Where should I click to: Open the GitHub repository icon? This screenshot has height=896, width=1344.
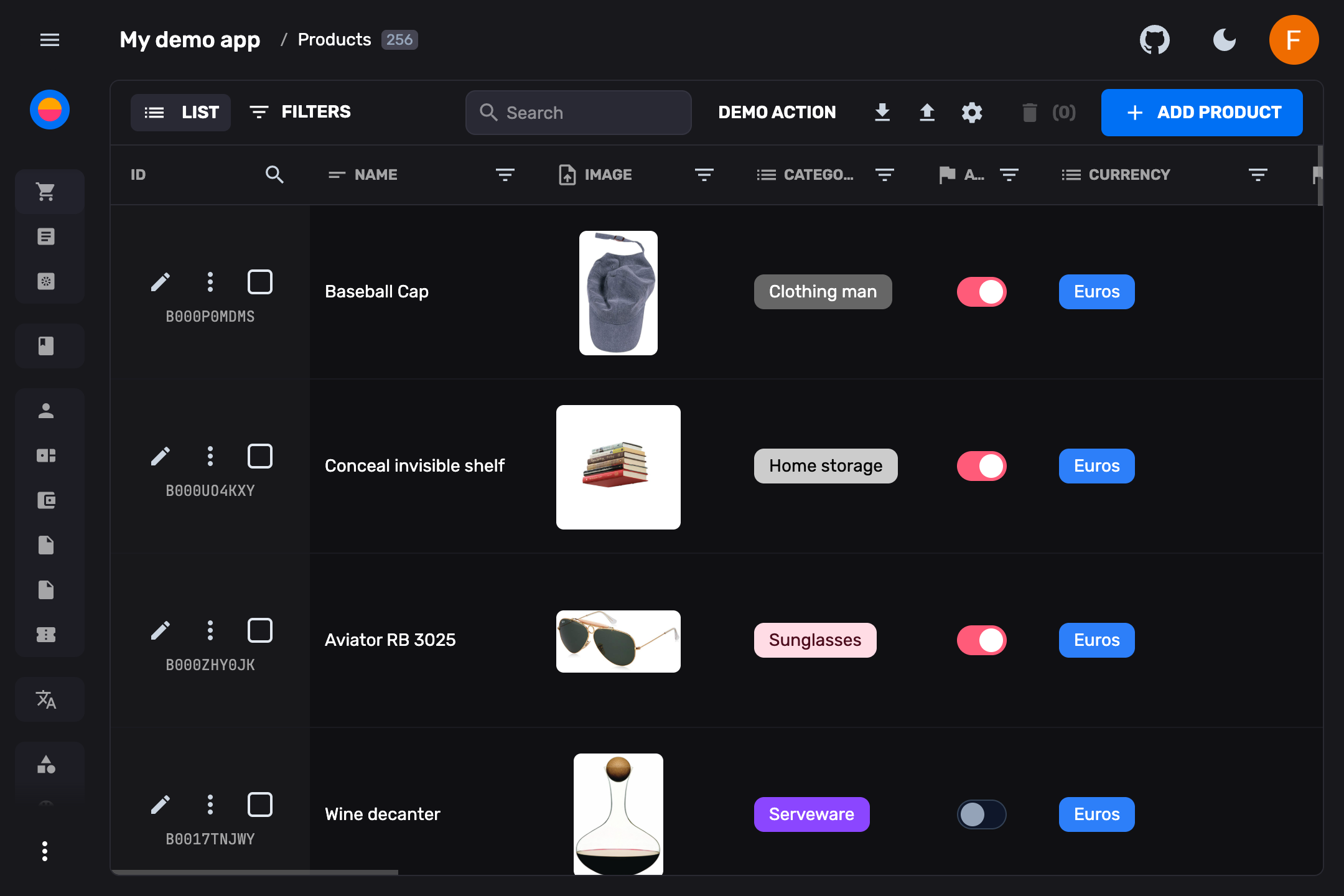(1154, 40)
